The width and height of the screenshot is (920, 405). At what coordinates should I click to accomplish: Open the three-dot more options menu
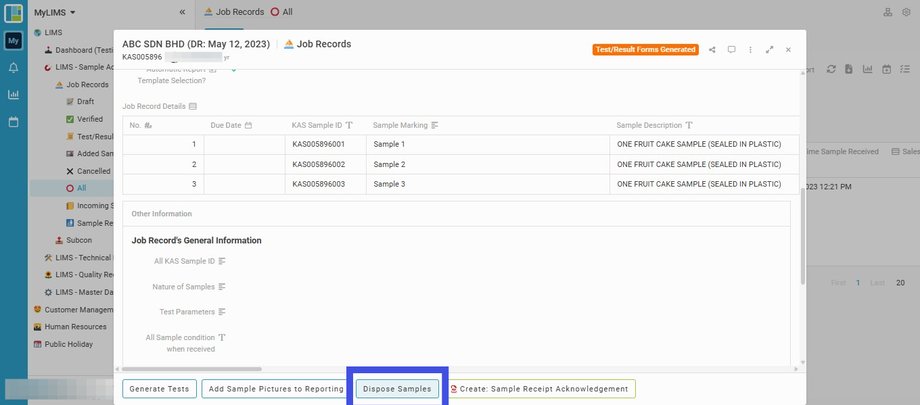pos(750,50)
